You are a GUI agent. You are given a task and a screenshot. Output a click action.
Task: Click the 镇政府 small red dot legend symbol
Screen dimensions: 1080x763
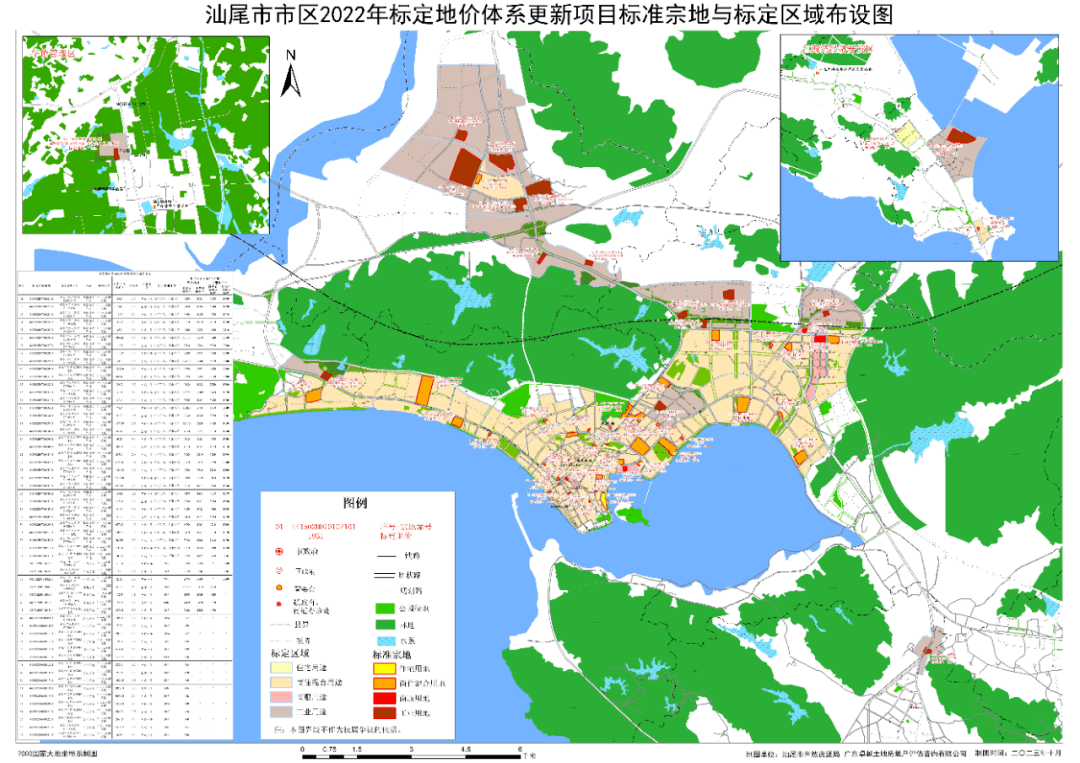[x=279, y=604]
